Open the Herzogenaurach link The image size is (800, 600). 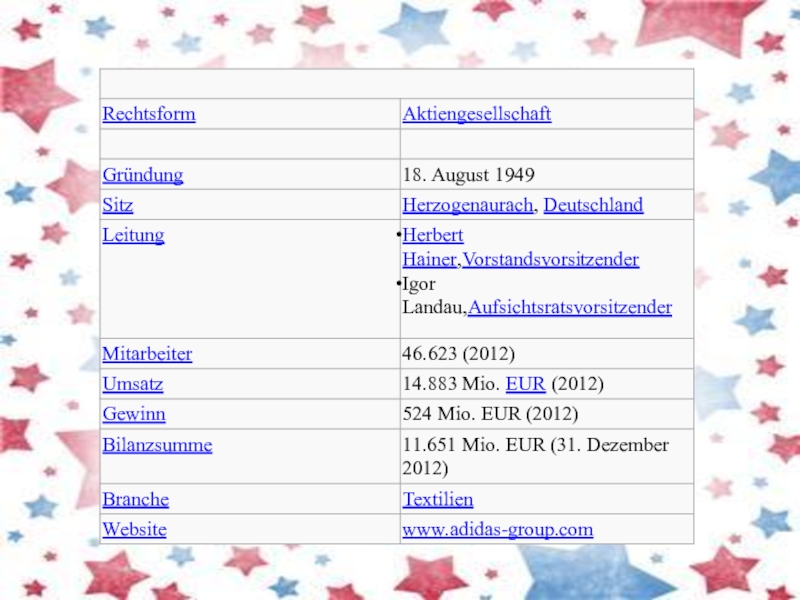[x=468, y=205]
